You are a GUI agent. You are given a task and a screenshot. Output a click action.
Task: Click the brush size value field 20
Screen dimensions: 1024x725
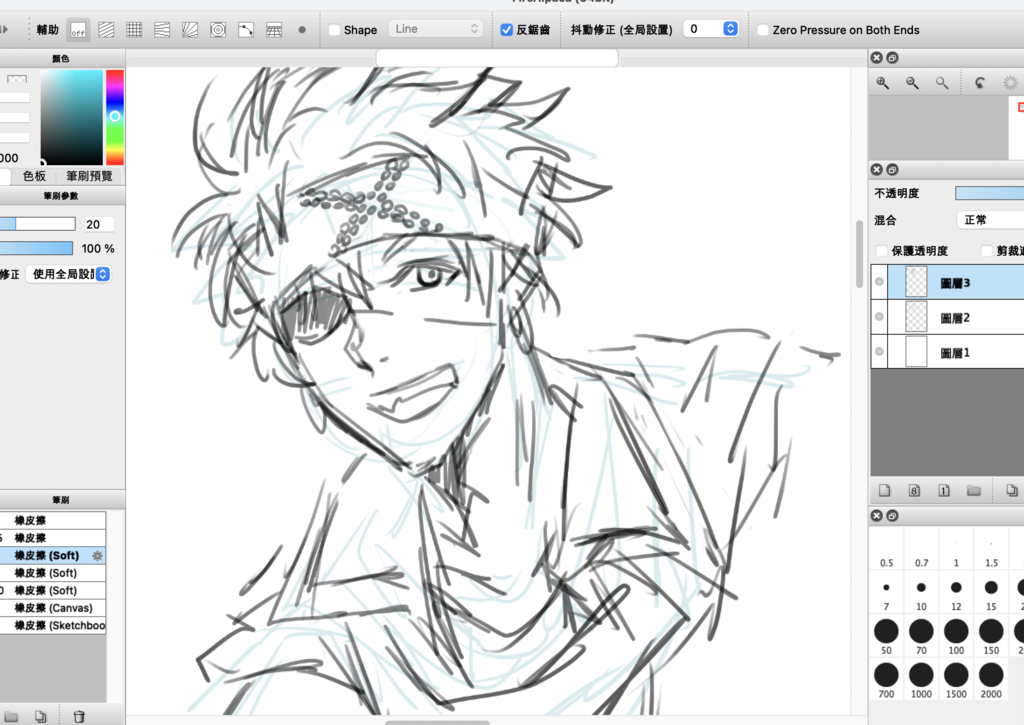(x=98, y=225)
